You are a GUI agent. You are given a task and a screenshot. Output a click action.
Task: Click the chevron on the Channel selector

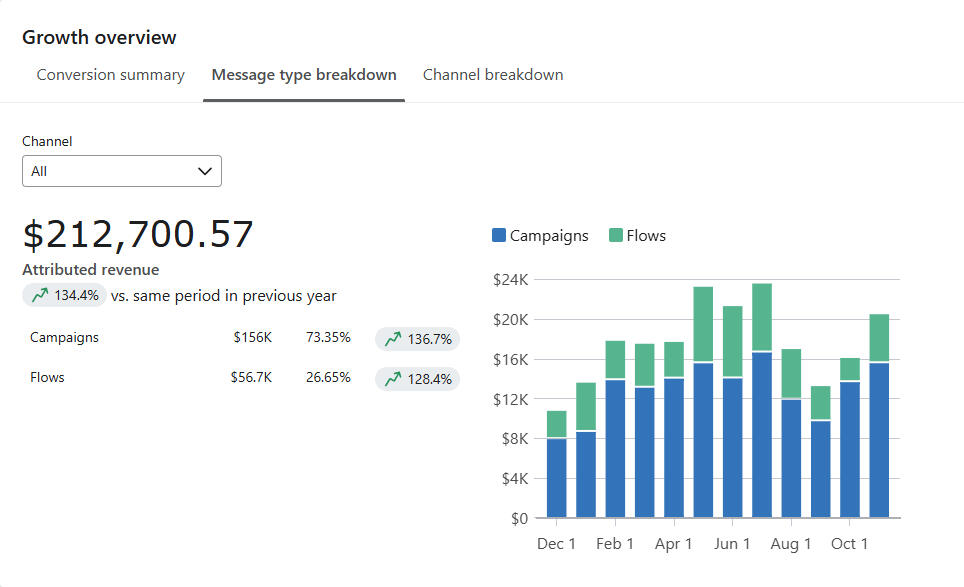[x=204, y=170]
